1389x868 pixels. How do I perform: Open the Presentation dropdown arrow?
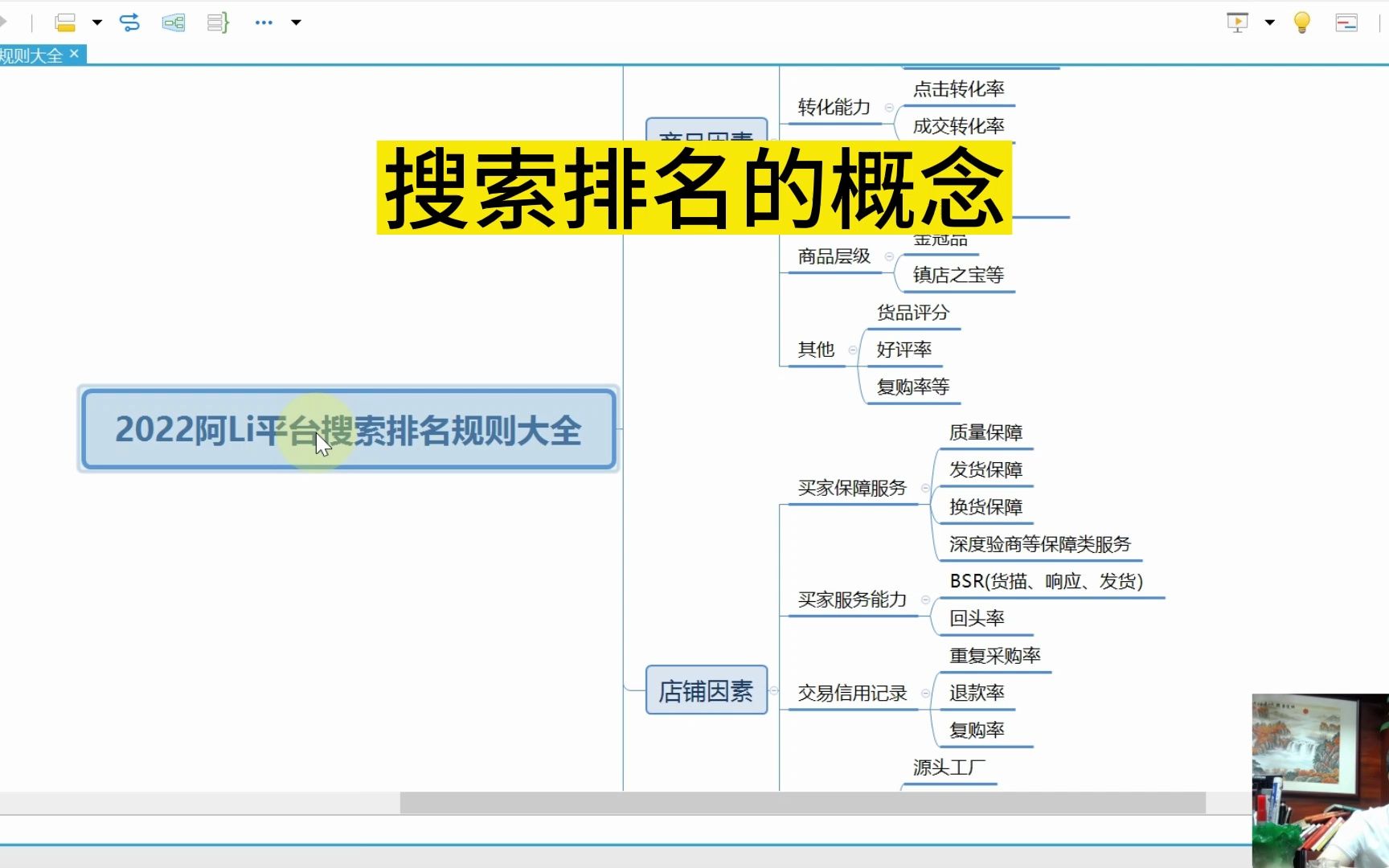(x=1270, y=23)
